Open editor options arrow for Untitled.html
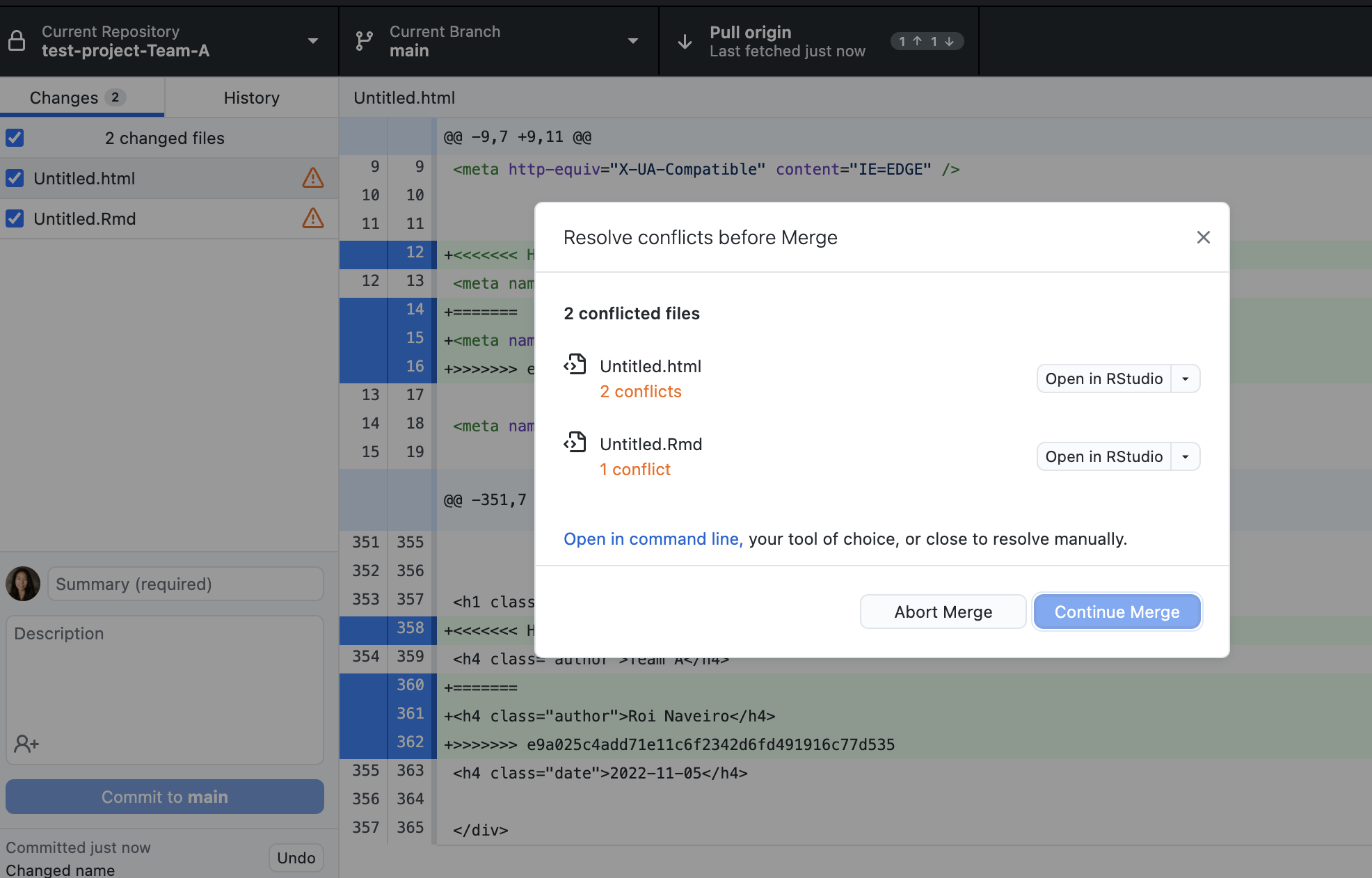Screen dimensions: 1372x878 click(x=1186, y=379)
